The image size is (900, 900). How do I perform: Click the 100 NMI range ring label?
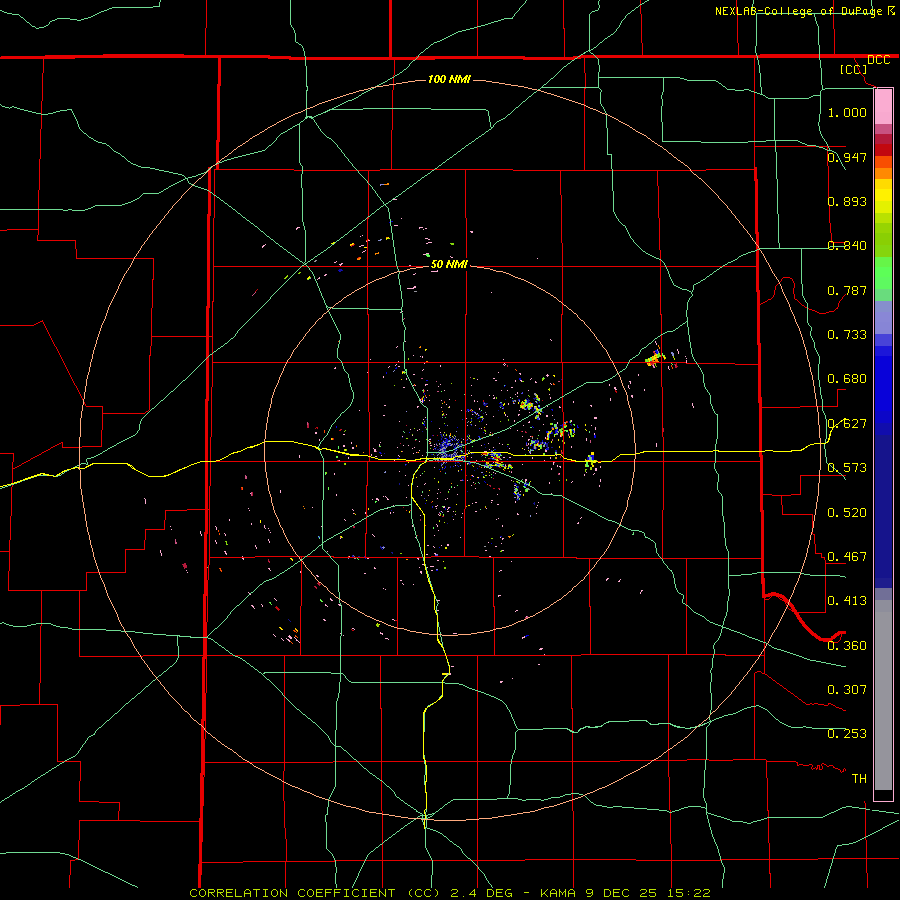(449, 79)
